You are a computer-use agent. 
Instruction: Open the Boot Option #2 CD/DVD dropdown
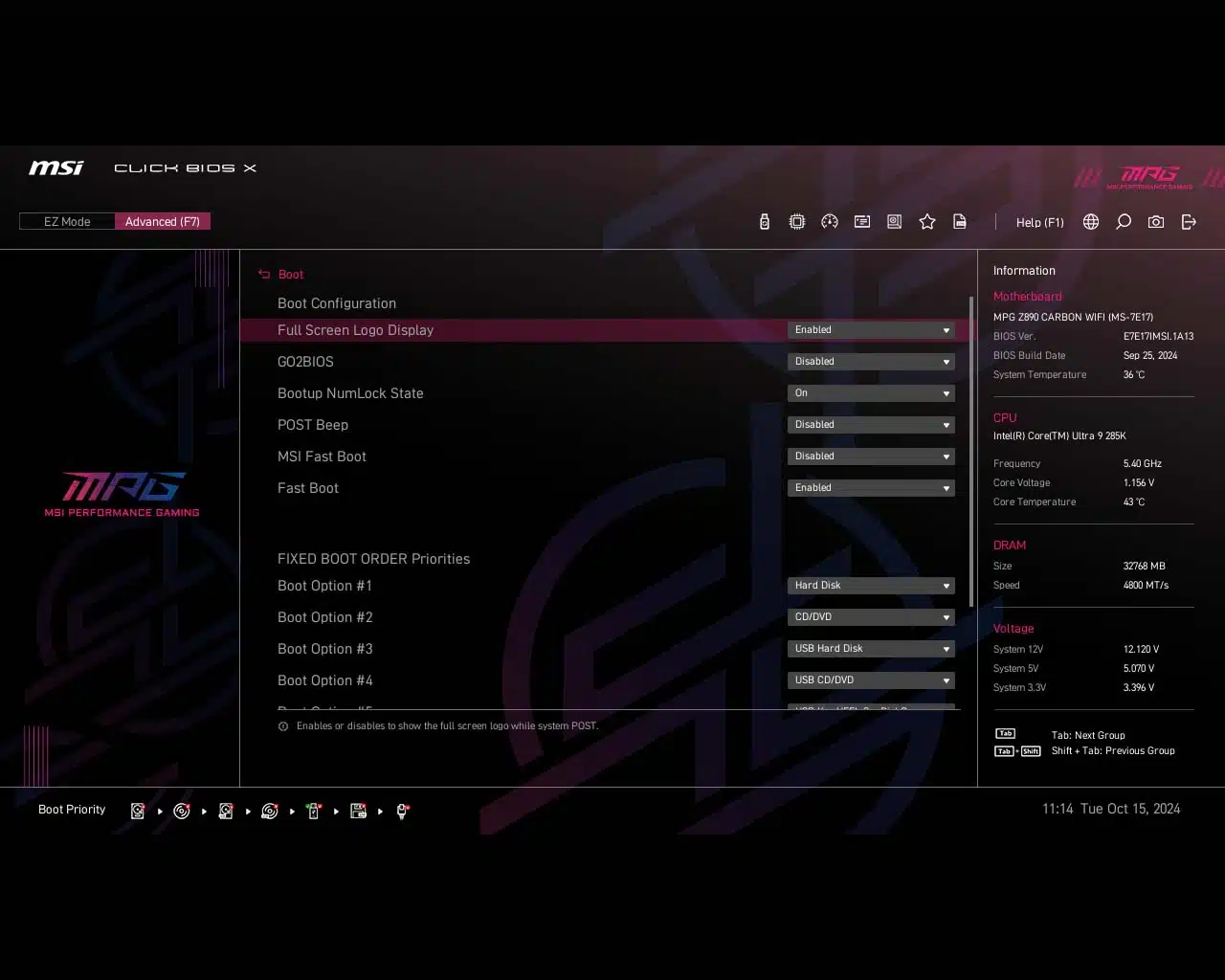871,617
